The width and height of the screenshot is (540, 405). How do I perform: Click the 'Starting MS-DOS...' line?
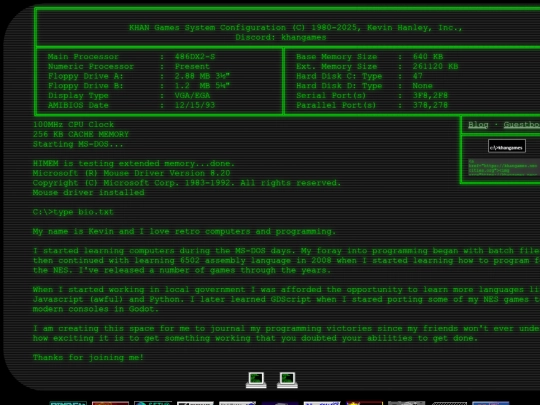(78, 144)
